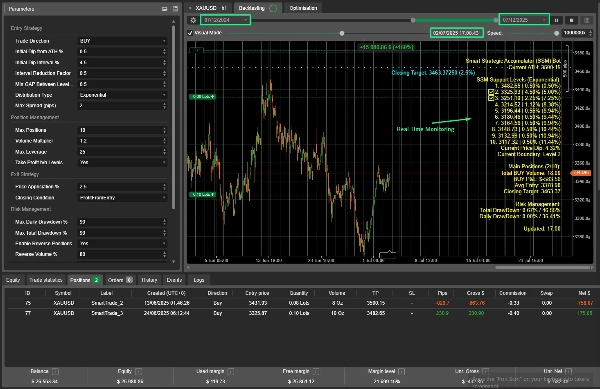600x389 pixels.
Task: Open the backtest start date picker
Action: [x=225, y=20]
